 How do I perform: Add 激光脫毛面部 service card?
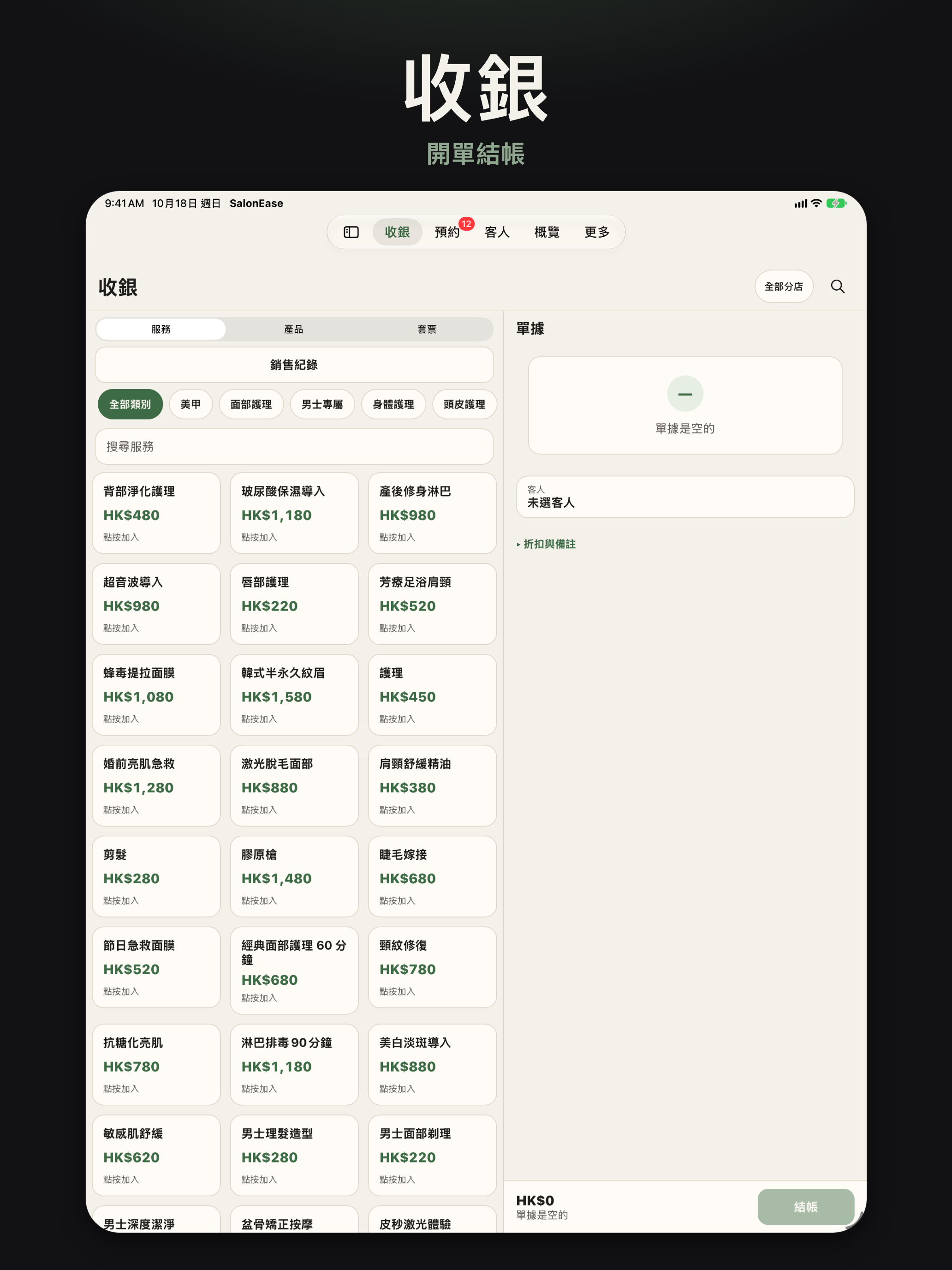click(x=294, y=785)
